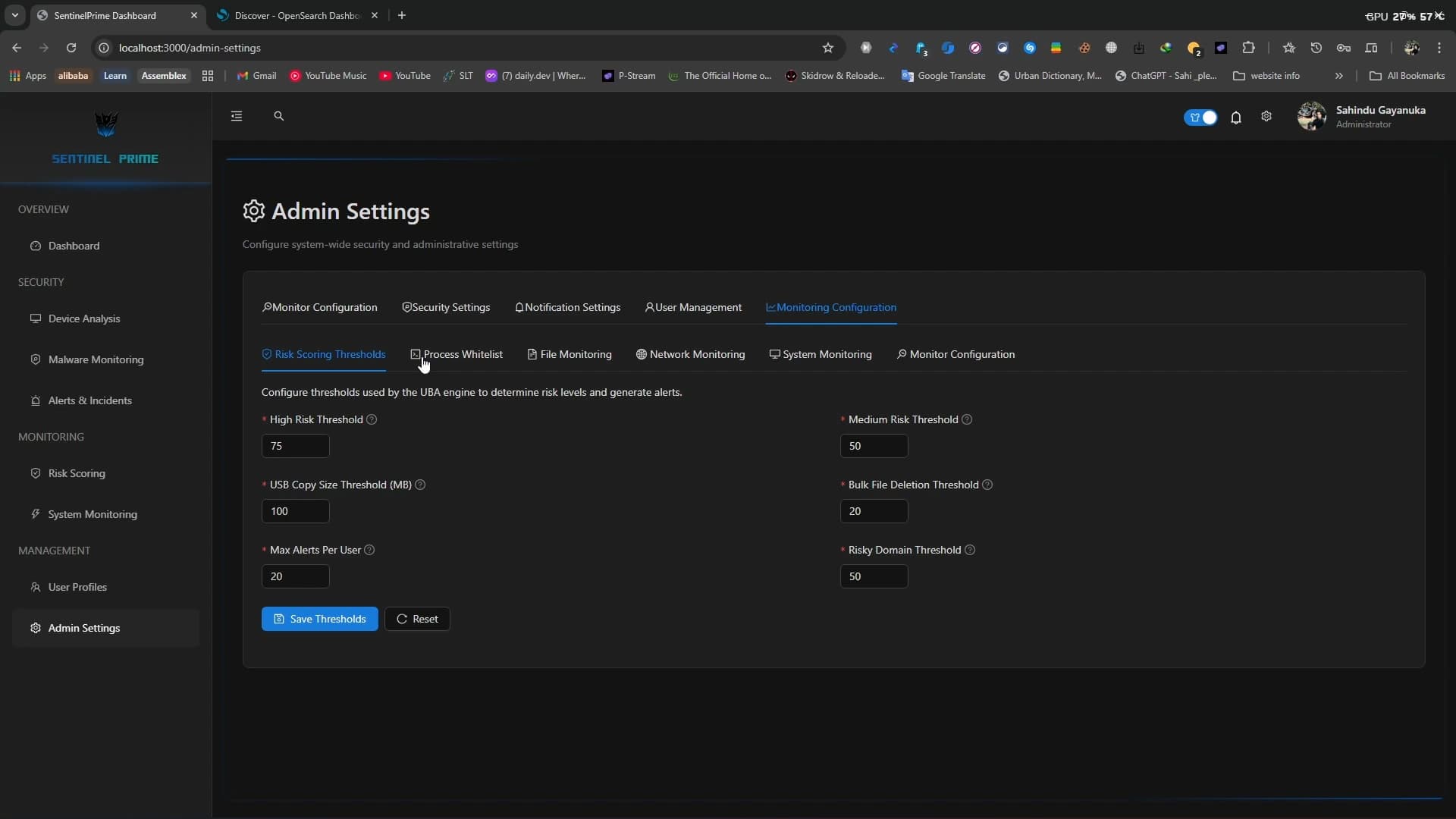Click the Reset button
The height and width of the screenshot is (819, 1456).
click(x=417, y=619)
